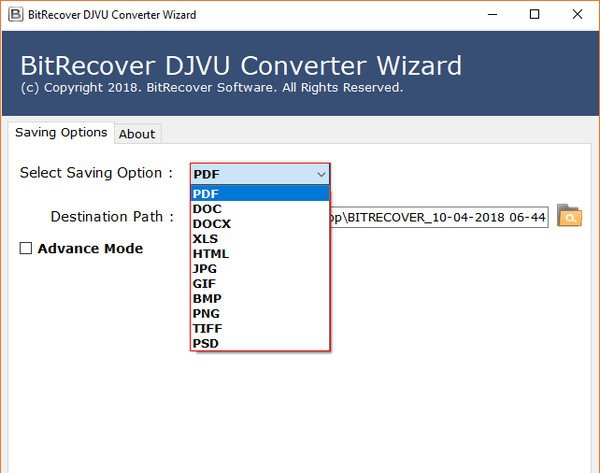The width and height of the screenshot is (600, 473).
Task: Click inside the Destination Path field
Action: (439, 217)
